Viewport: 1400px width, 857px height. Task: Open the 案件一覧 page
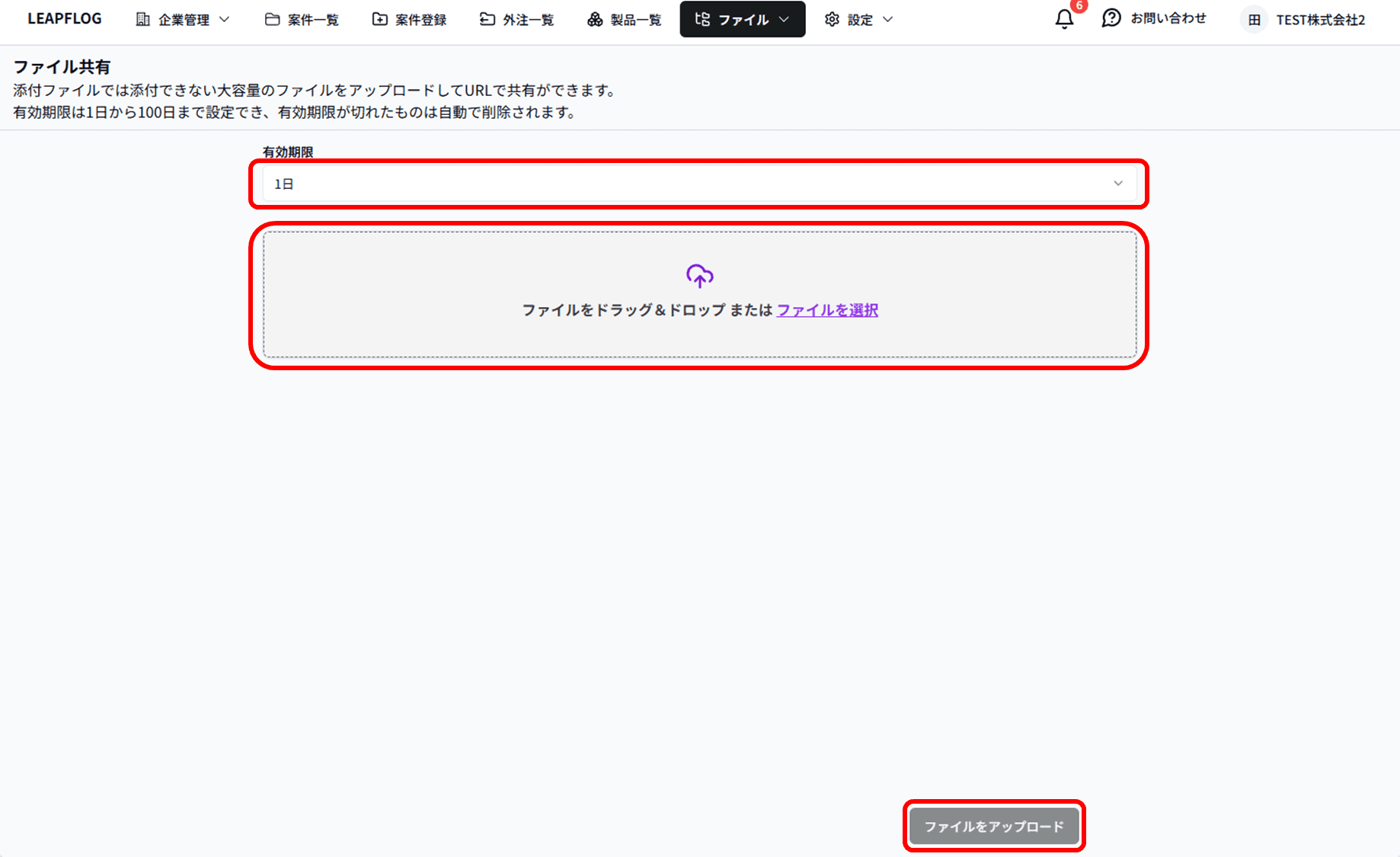[x=302, y=19]
